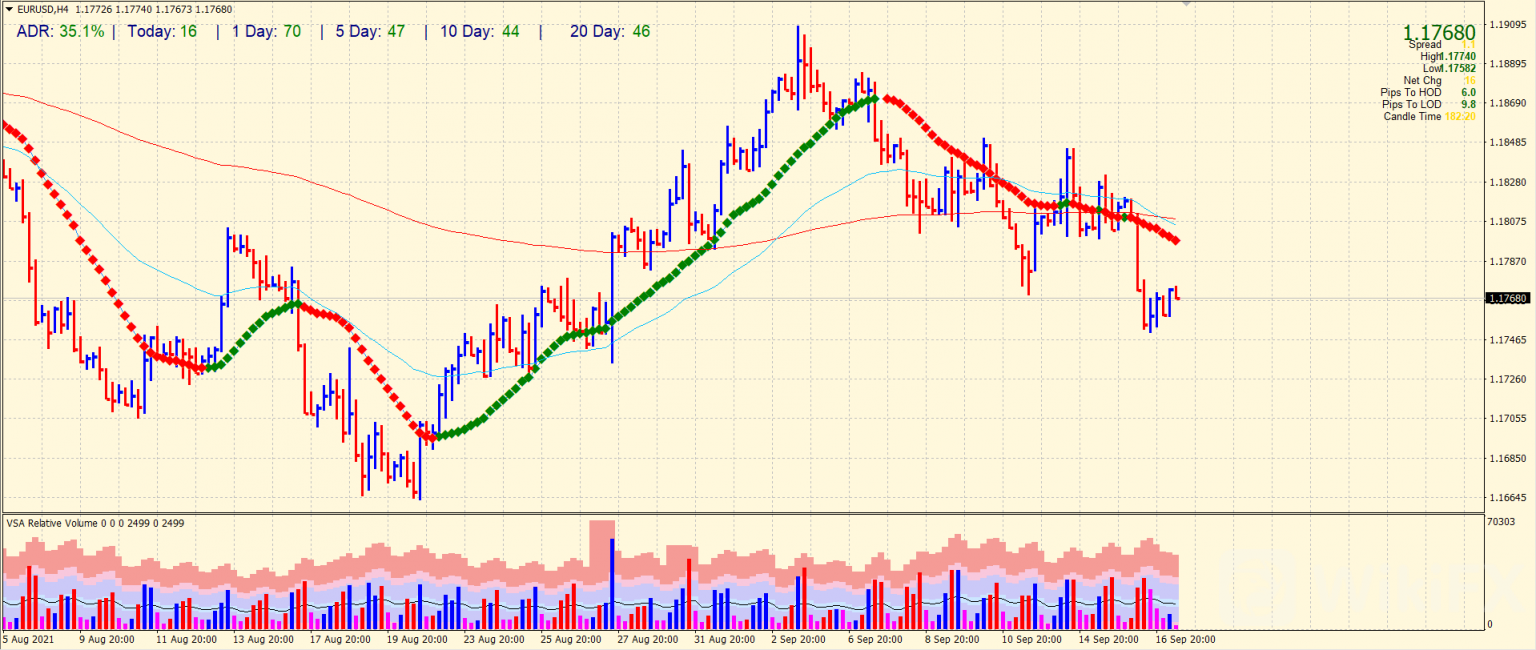Viewport: 1536px width, 650px height.
Task: Click the 16 Sep 20:00 date label
Action: click(1185, 638)
